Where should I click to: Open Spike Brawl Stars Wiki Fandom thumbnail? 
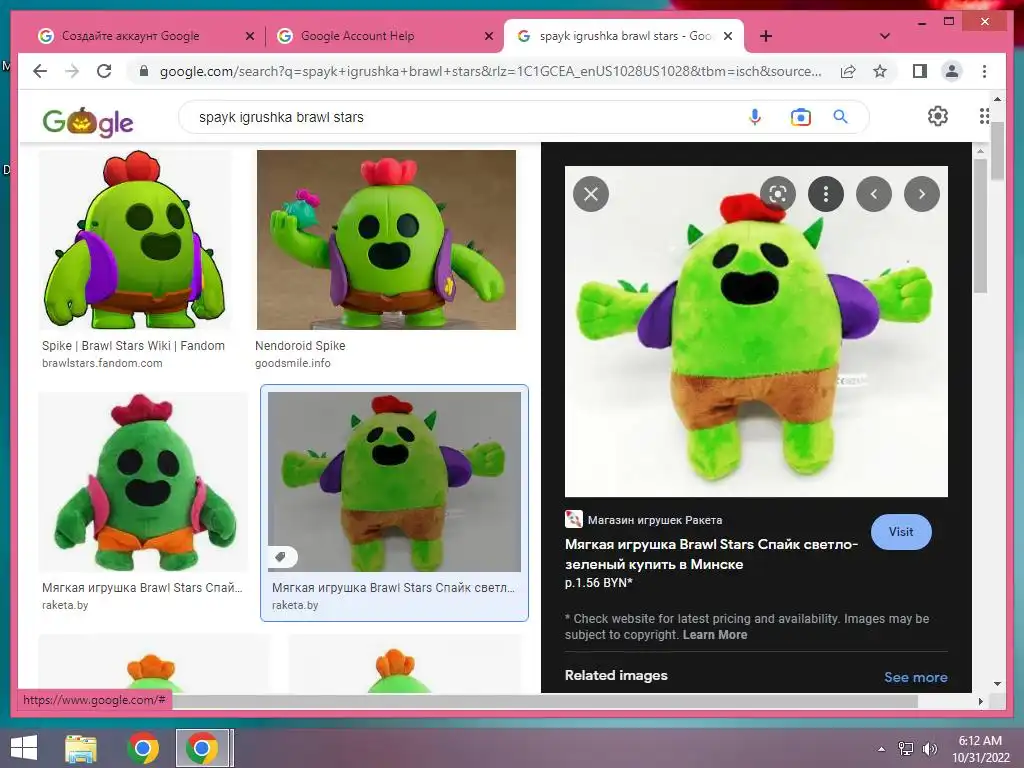point(135,240)
